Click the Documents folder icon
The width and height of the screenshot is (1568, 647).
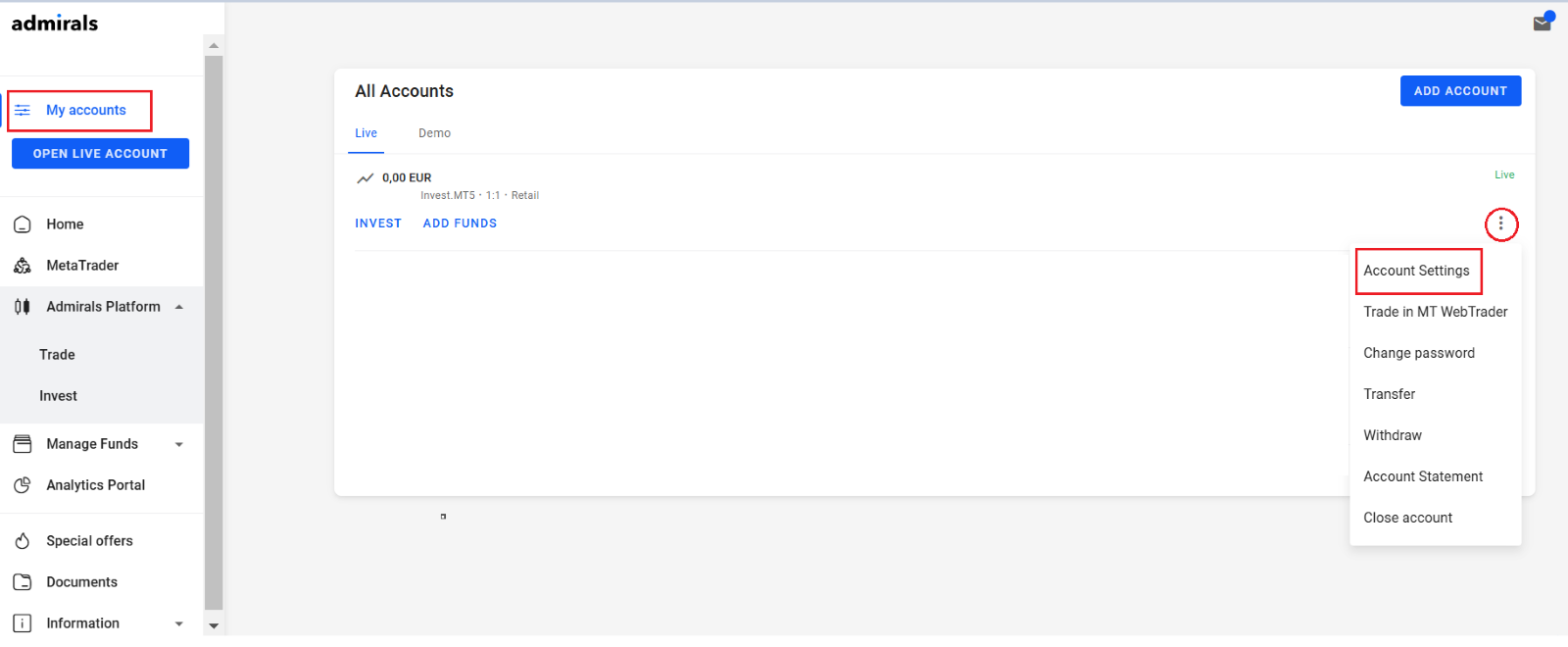[x=23, y=582]
